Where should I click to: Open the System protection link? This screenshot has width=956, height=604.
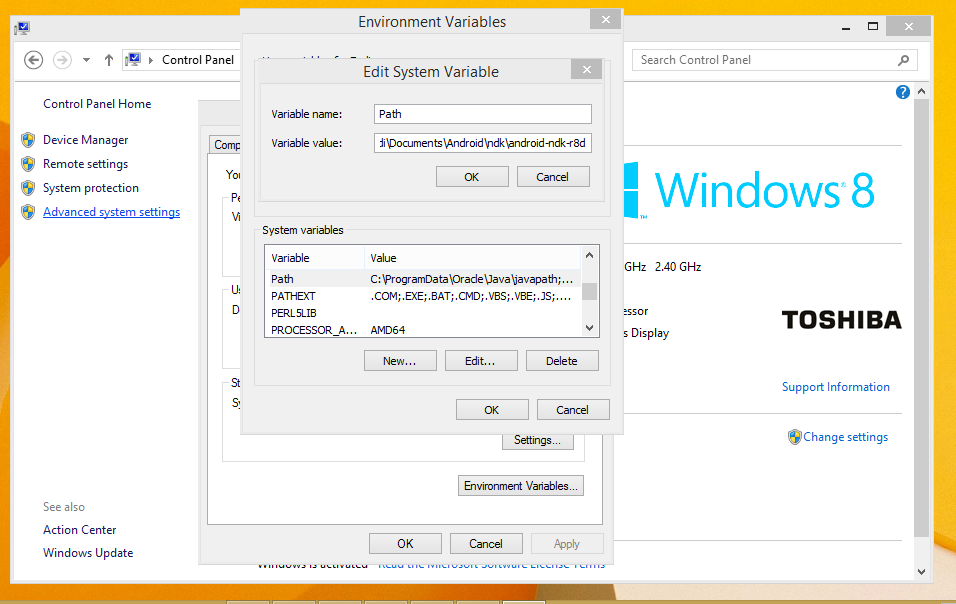[x=91, y=188]
